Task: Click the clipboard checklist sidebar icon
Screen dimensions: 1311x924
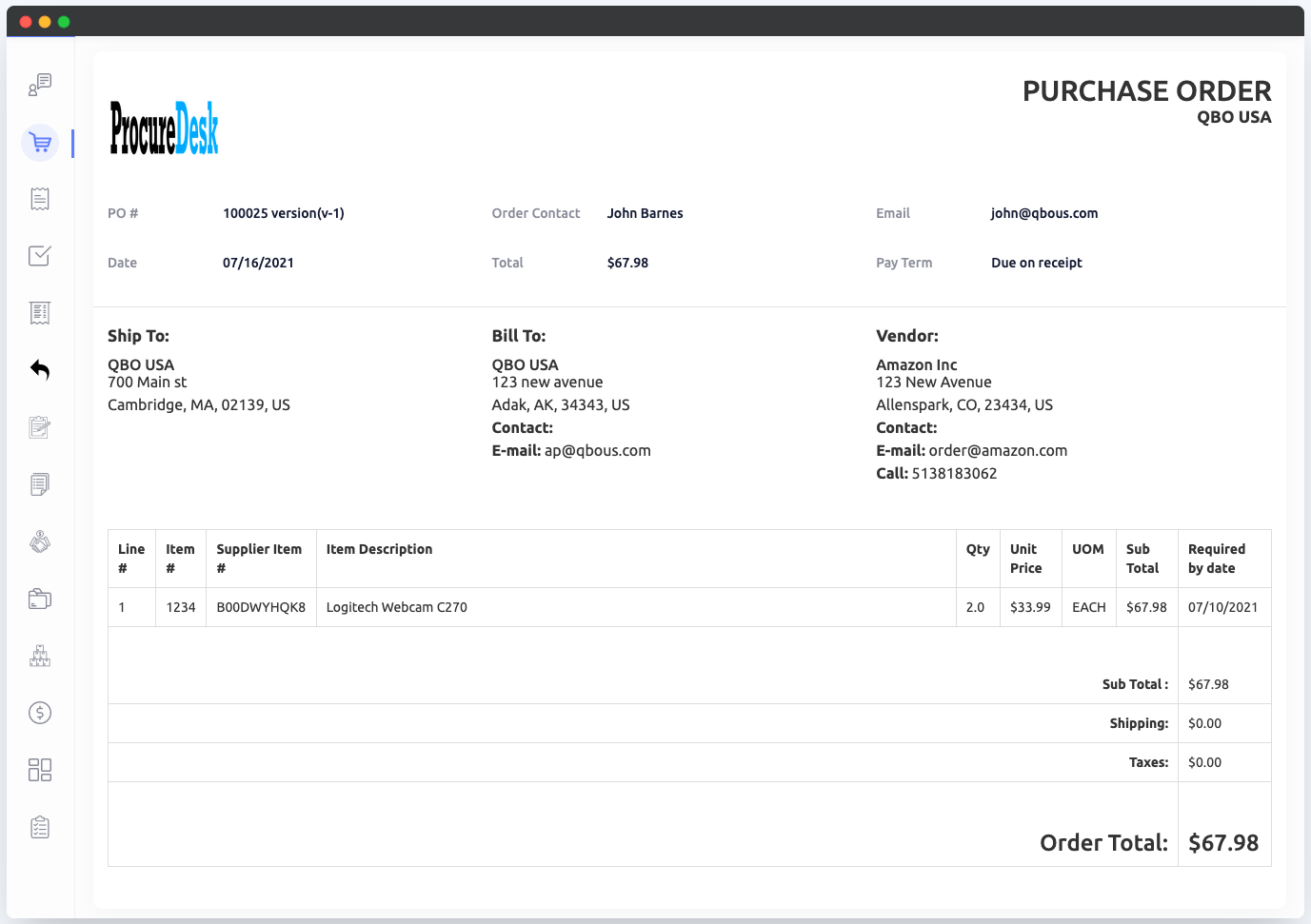Action: [40, 827]
